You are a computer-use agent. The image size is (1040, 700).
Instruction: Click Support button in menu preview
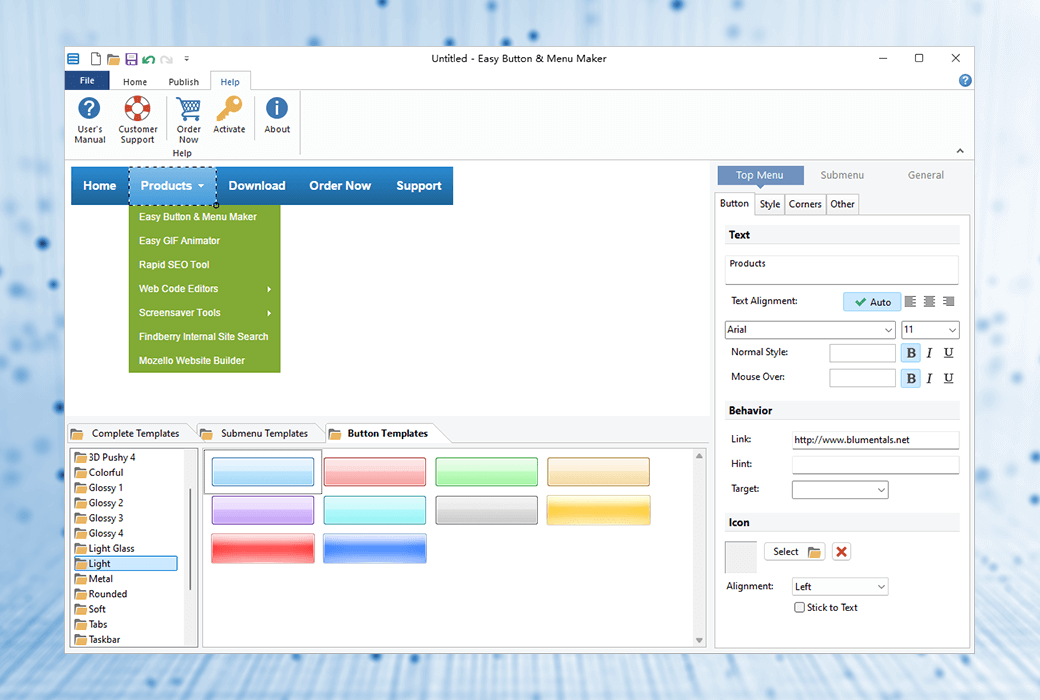pyautogui.click(x=419, y=186)
